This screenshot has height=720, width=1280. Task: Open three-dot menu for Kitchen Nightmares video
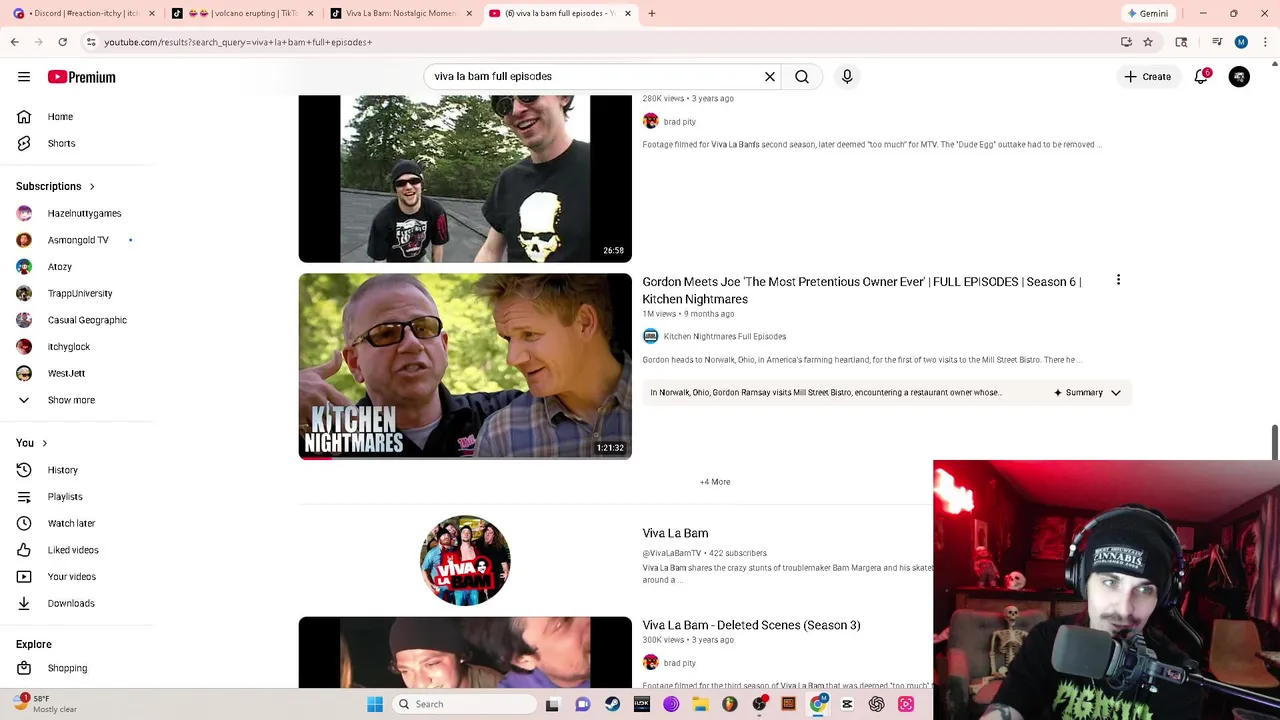(1118, 281)
